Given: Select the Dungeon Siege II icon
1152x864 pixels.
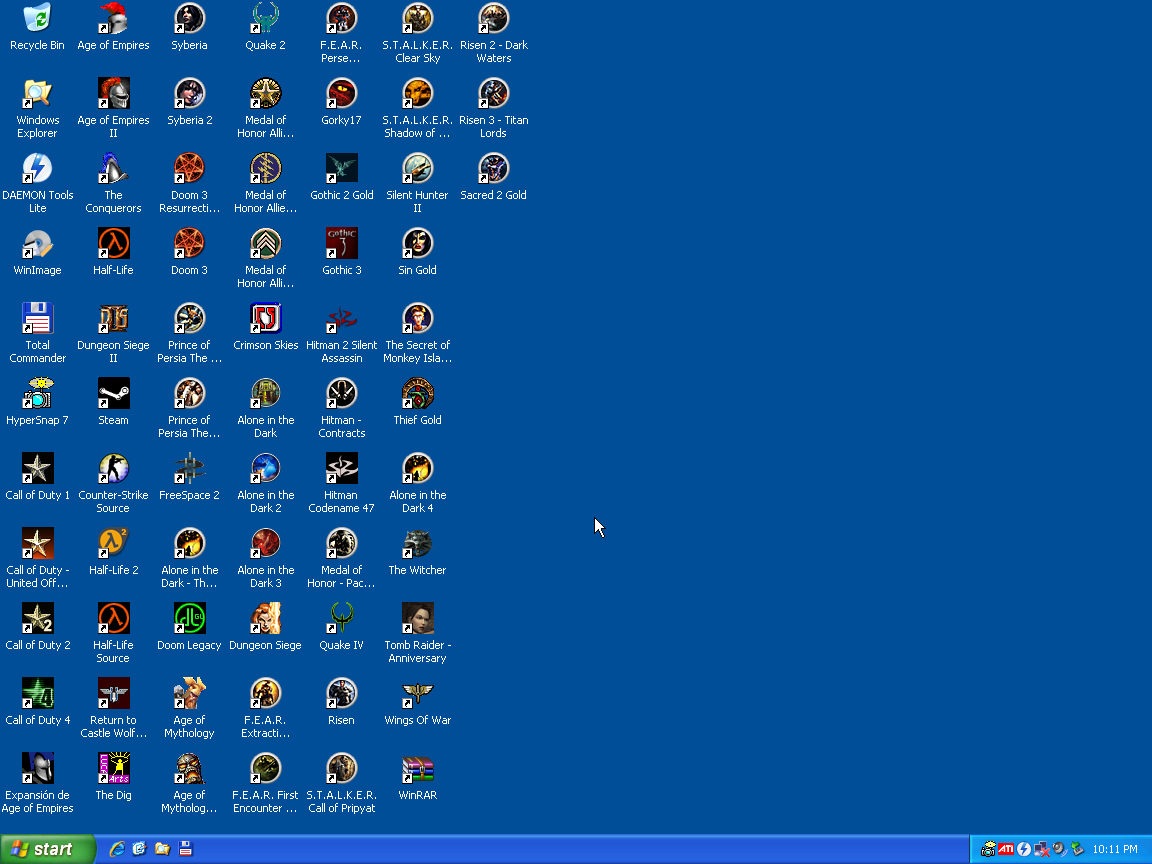Looking at the screenshot, I should pyautogui.click(x=114, y=319).
